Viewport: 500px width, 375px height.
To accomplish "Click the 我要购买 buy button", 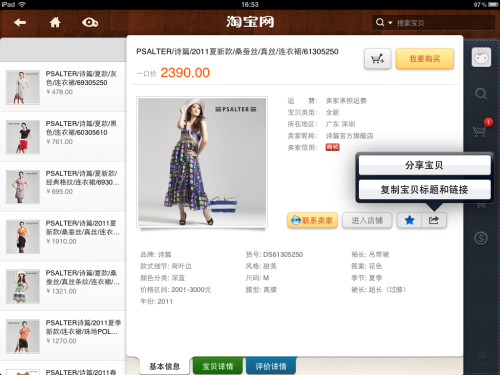I will (x=425, y=59).
